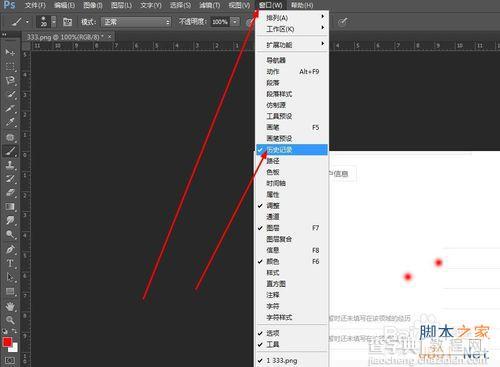
Task: Click the brush size 20 preview
Action: 44,22
